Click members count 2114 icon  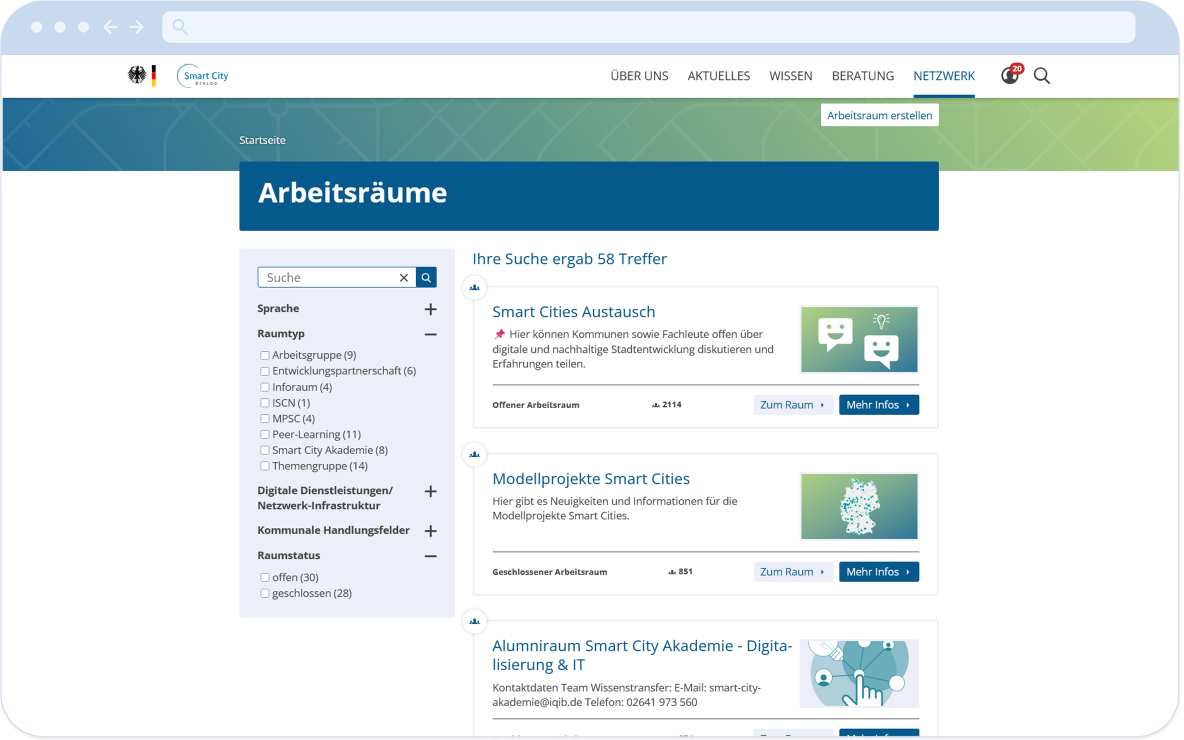pos(655,405)
